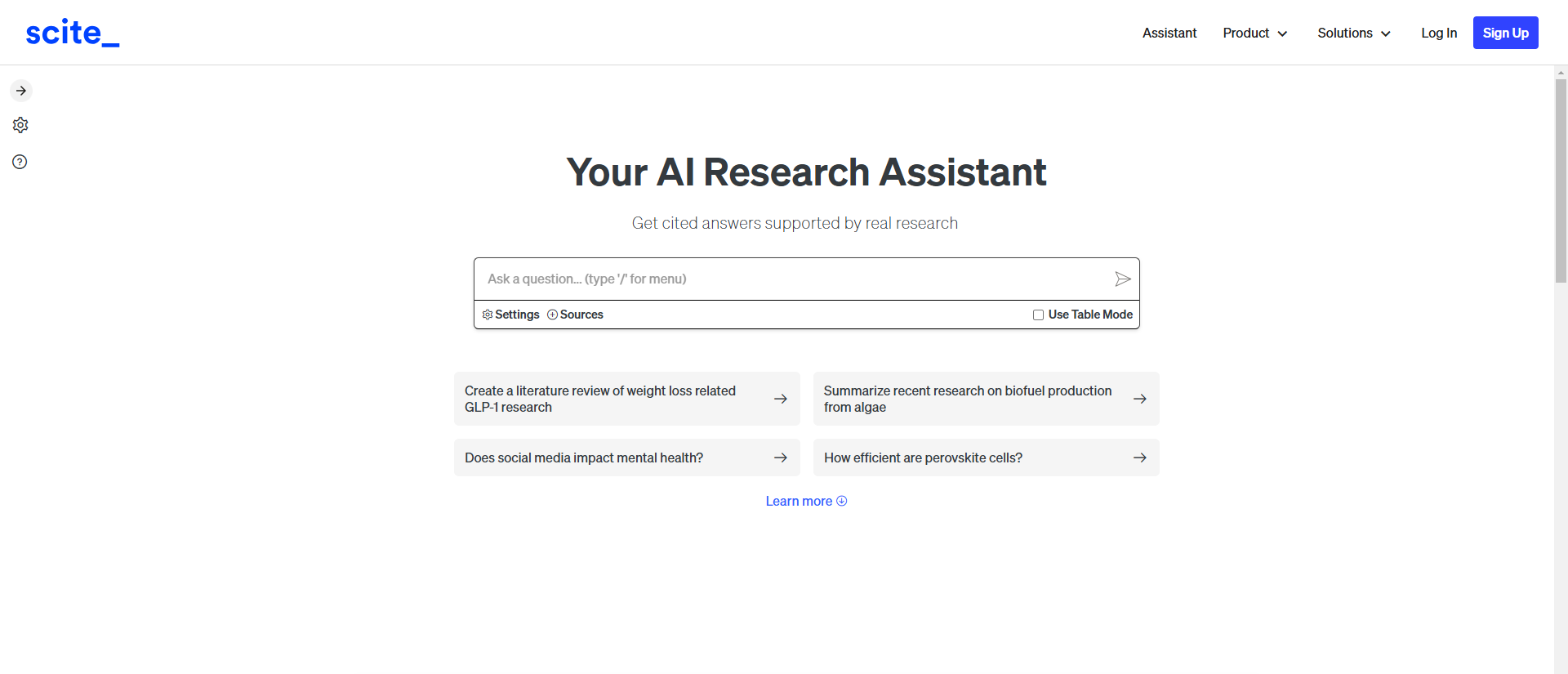Screen dimensions: 1568x674
Task: Check the box next to Use Table Mode
Action: 1038,315
